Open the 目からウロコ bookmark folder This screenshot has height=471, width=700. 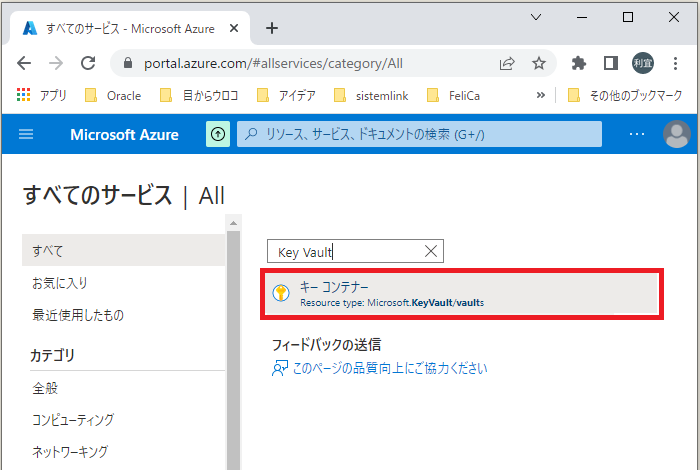[x=200, y=96]
